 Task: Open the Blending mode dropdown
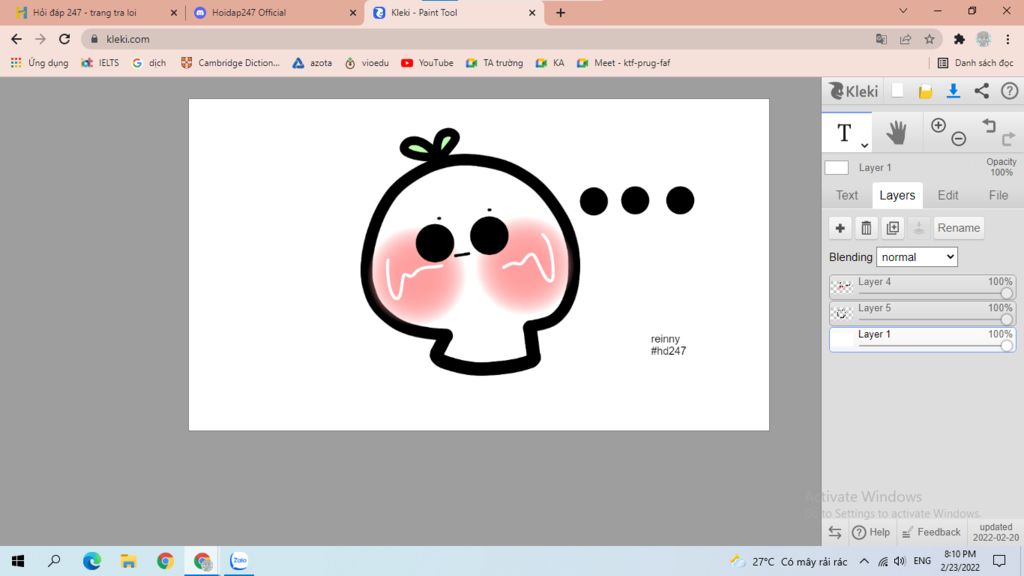click(917, 257)
